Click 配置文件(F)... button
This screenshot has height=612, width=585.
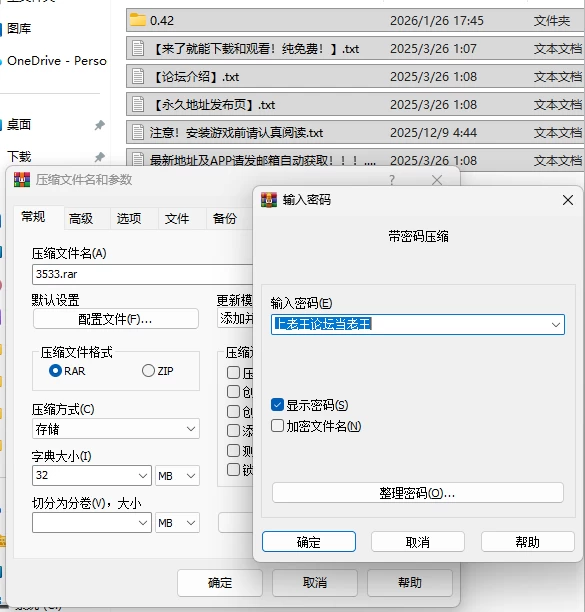click(116, 319)
